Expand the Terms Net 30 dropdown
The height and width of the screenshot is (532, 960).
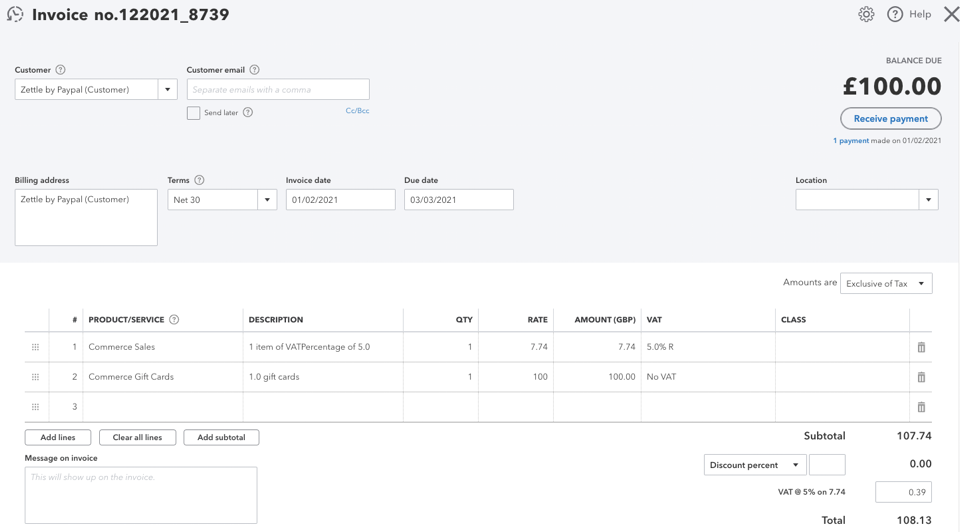pyautogui.click(x=267, y=200)
